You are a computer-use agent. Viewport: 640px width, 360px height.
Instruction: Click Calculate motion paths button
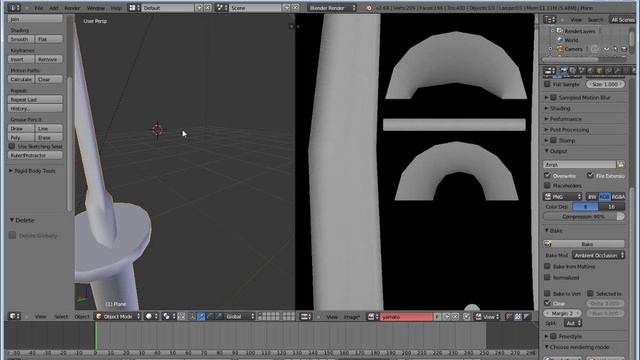(21, 79)
